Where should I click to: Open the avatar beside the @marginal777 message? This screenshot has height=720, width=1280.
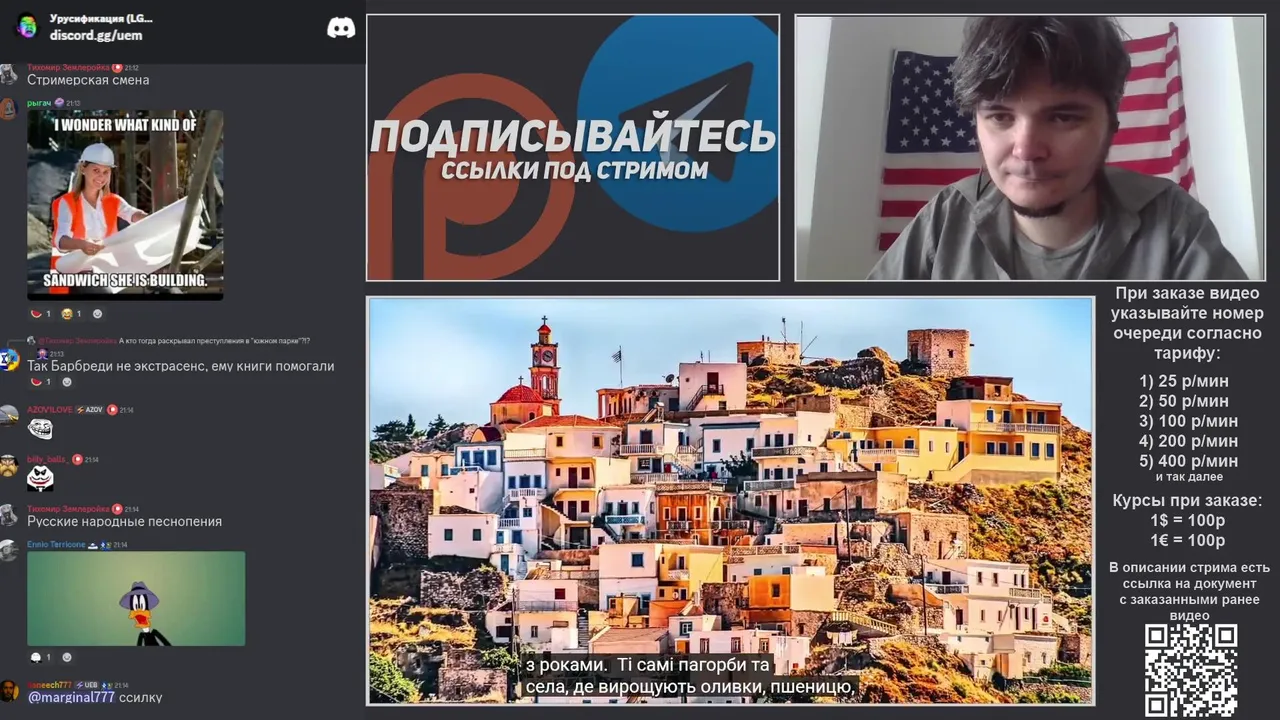pyautogui.click(x=9, y=691)
